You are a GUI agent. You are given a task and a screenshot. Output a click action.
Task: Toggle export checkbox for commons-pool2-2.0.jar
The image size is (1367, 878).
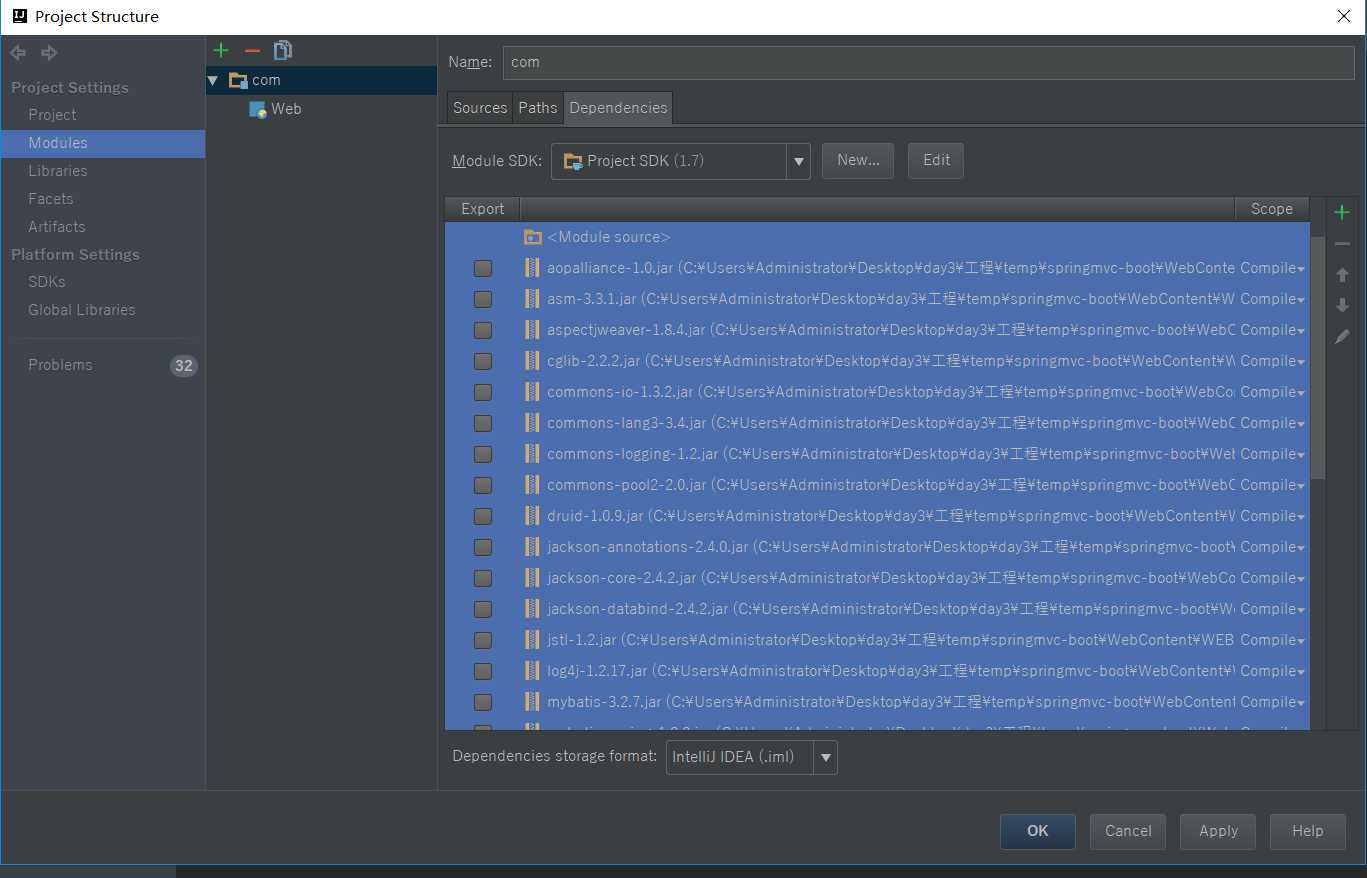tap(483, 485)
